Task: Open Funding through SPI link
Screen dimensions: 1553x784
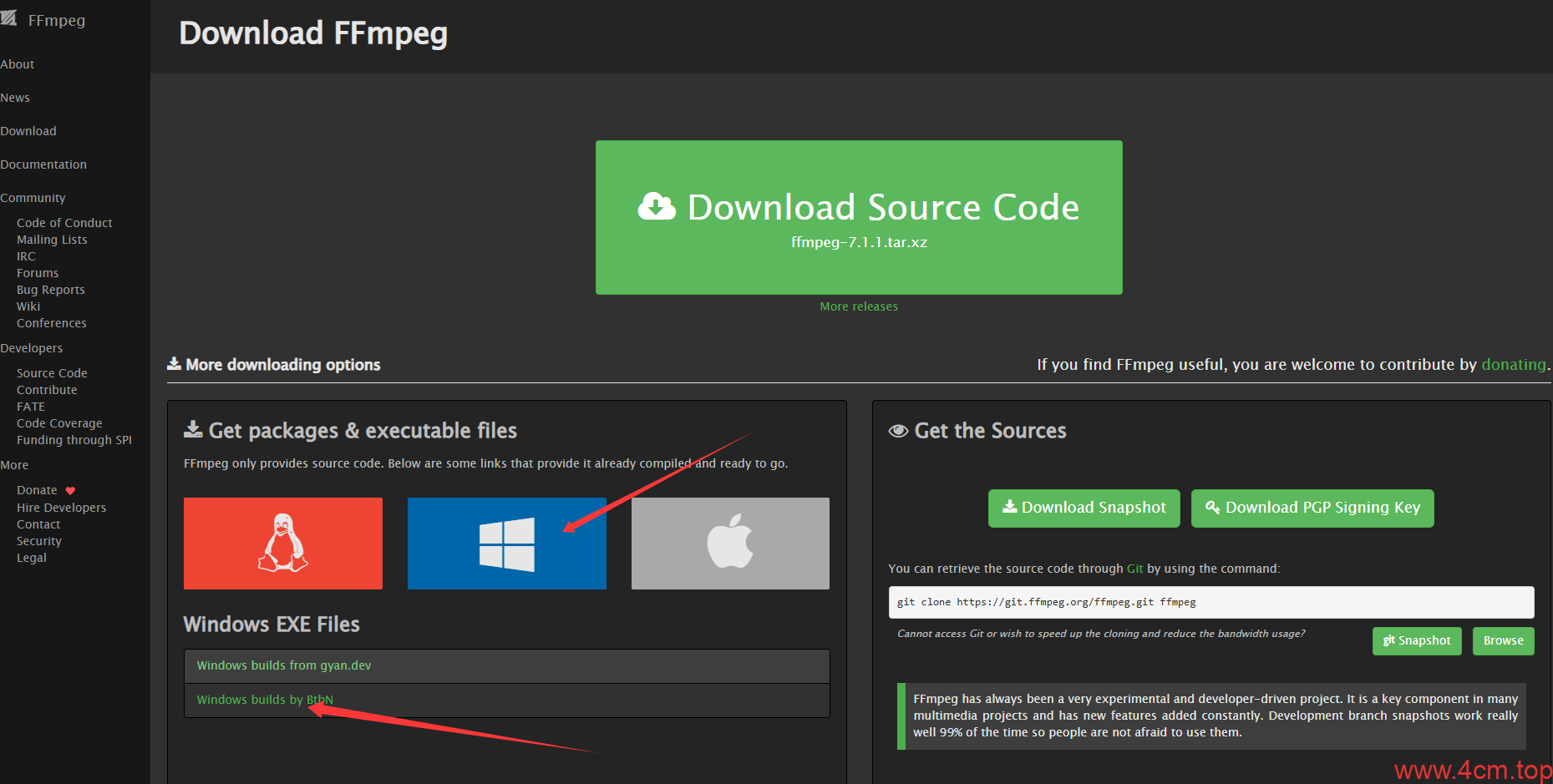Action: click(x=74, y=440)
